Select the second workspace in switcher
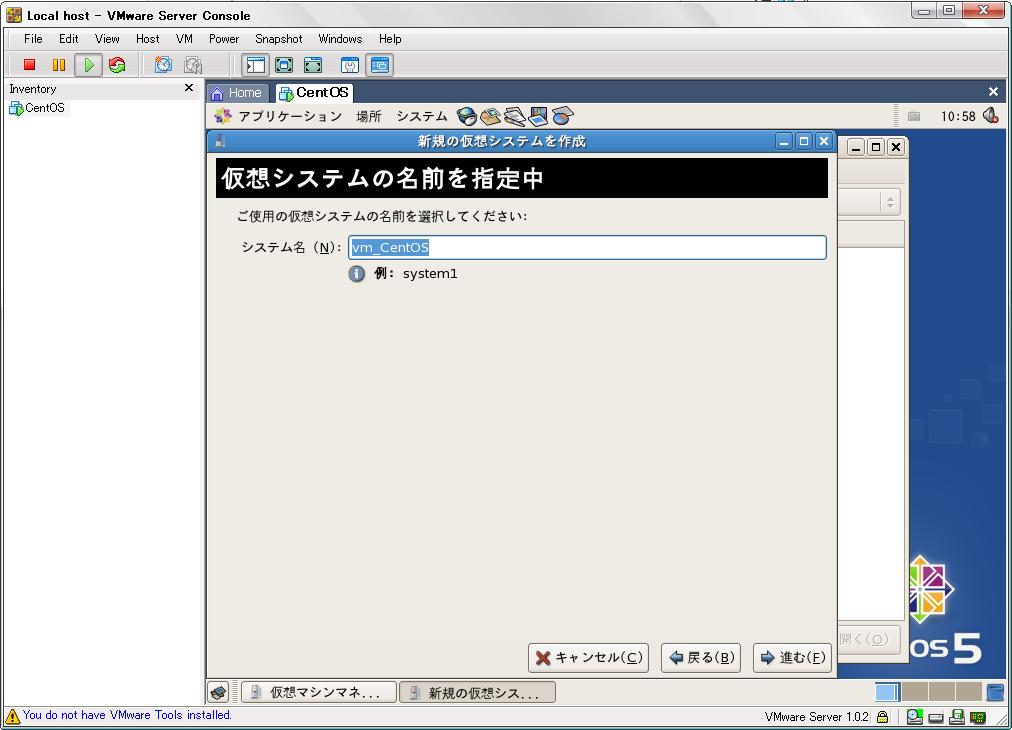 point(915,692)
